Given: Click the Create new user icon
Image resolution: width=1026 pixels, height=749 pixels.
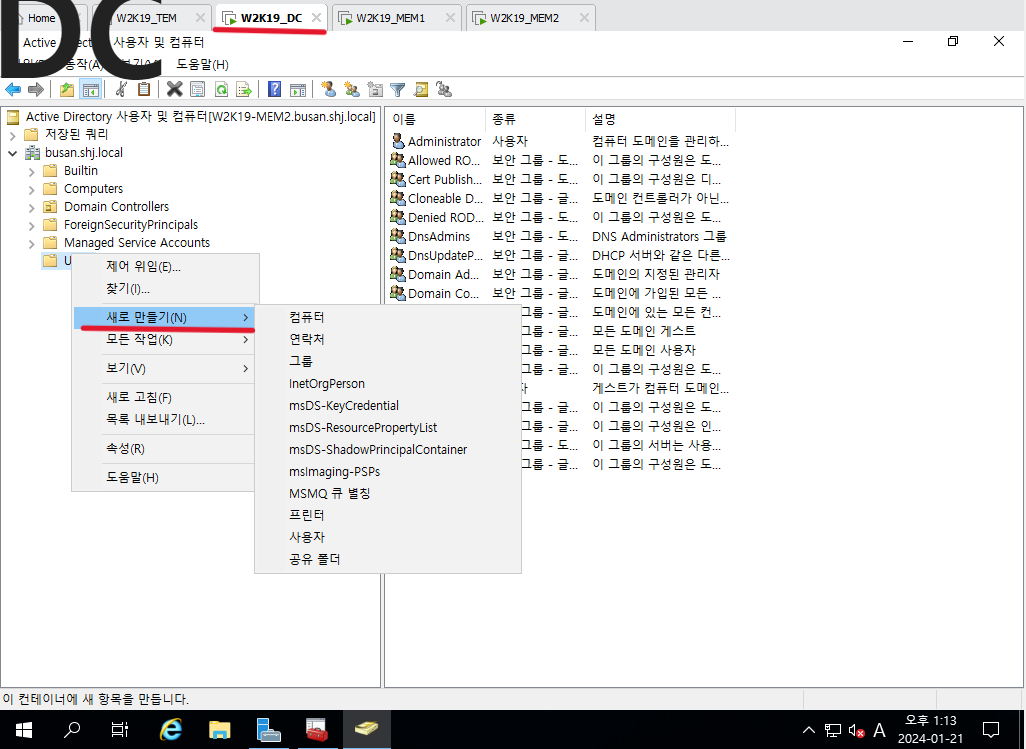Looking at the screenshot, I should pos(328,90).
